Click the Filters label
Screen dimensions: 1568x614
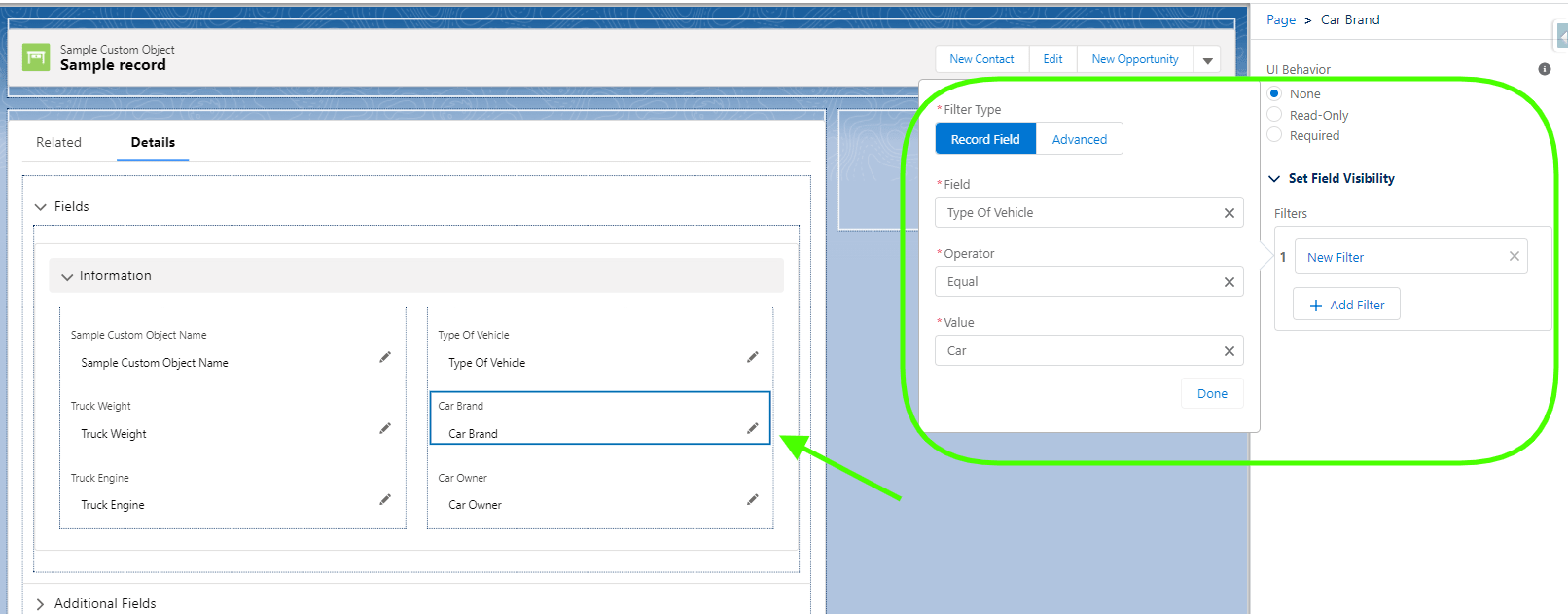(x=1291, y=213)
